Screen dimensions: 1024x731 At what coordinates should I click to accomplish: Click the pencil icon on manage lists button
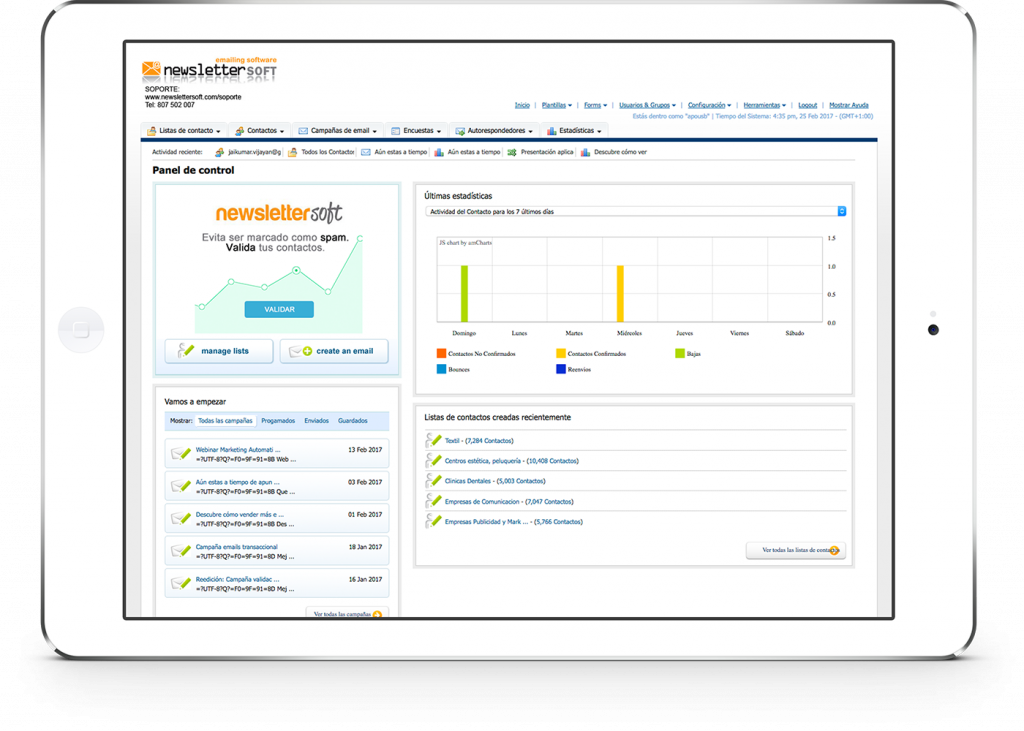[x=186, y=351]
